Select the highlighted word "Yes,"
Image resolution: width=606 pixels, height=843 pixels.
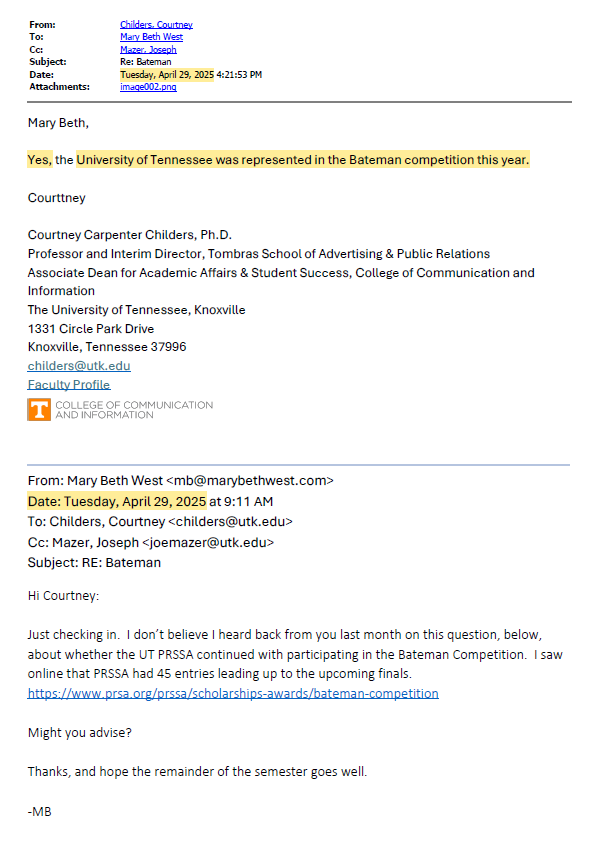(x=39, y=160)
